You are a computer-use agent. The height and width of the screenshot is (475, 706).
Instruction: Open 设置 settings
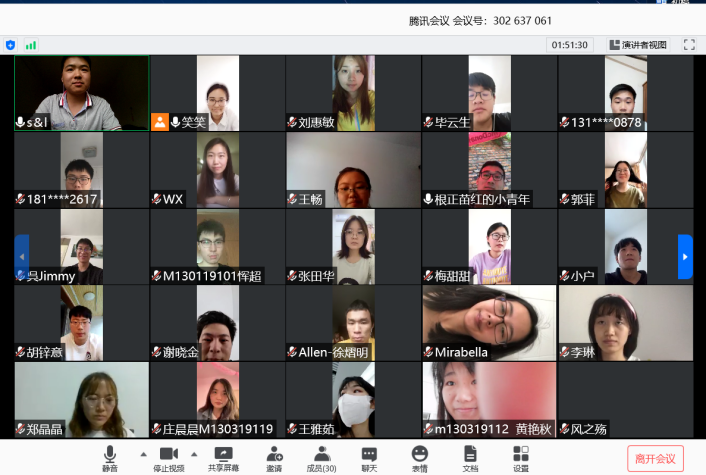pyautogui.click(x=520, y=458)
